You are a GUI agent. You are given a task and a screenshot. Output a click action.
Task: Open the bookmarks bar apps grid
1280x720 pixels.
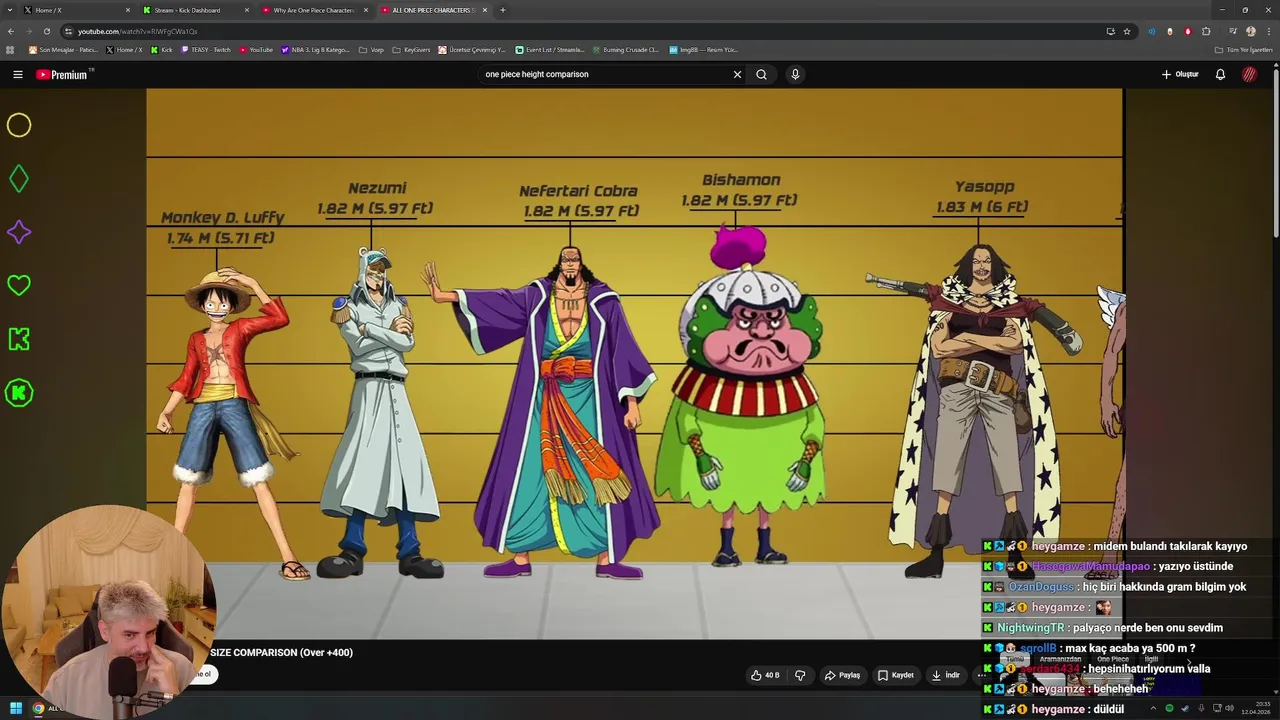tap(10, 49)
